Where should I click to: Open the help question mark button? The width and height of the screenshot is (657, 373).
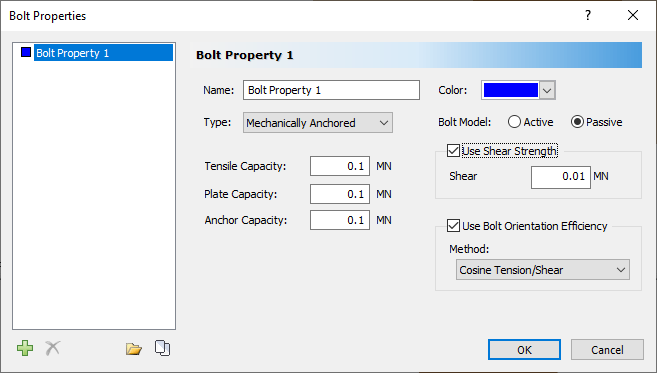588,16
